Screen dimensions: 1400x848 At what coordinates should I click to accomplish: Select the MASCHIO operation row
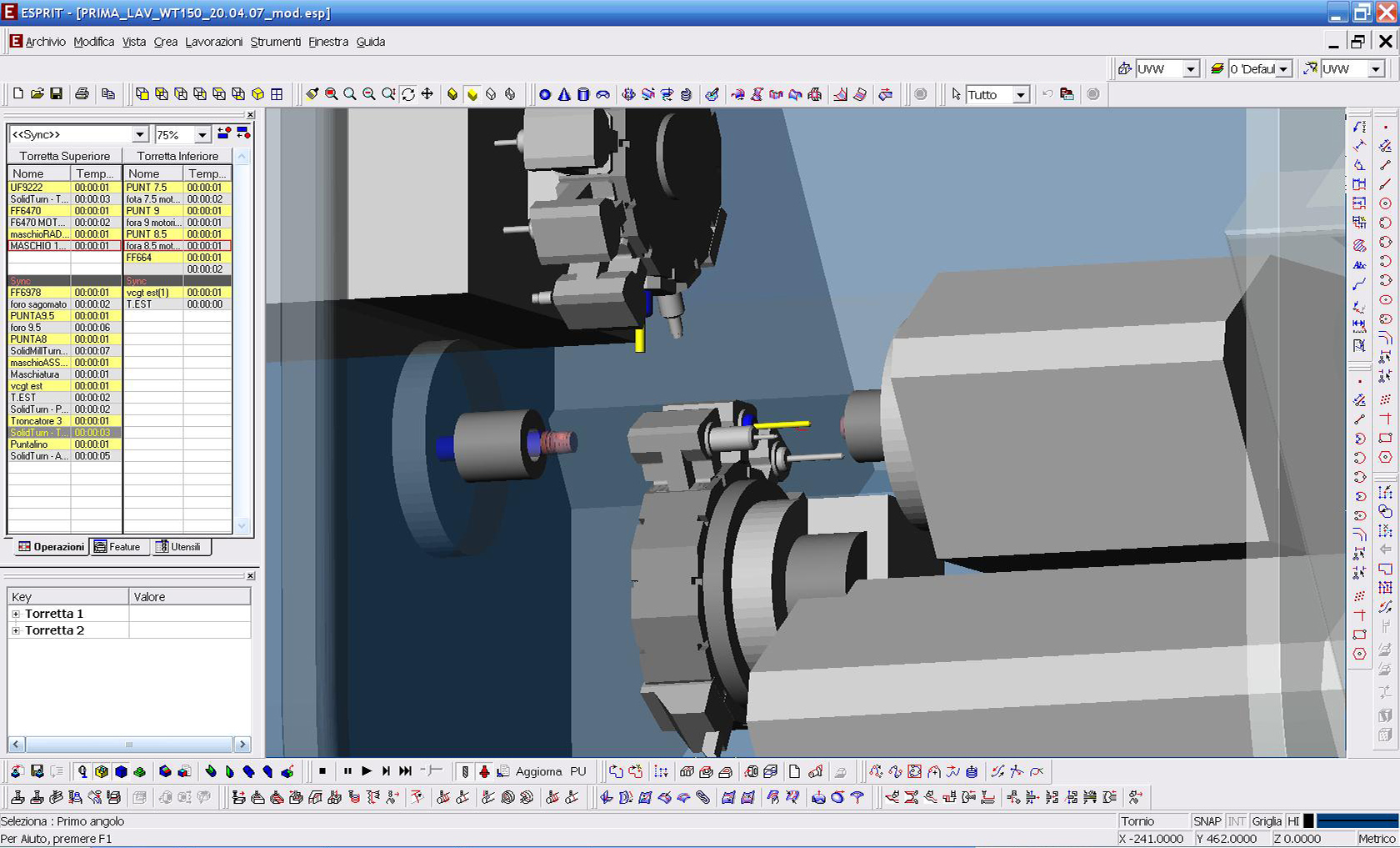pos(37,246)
